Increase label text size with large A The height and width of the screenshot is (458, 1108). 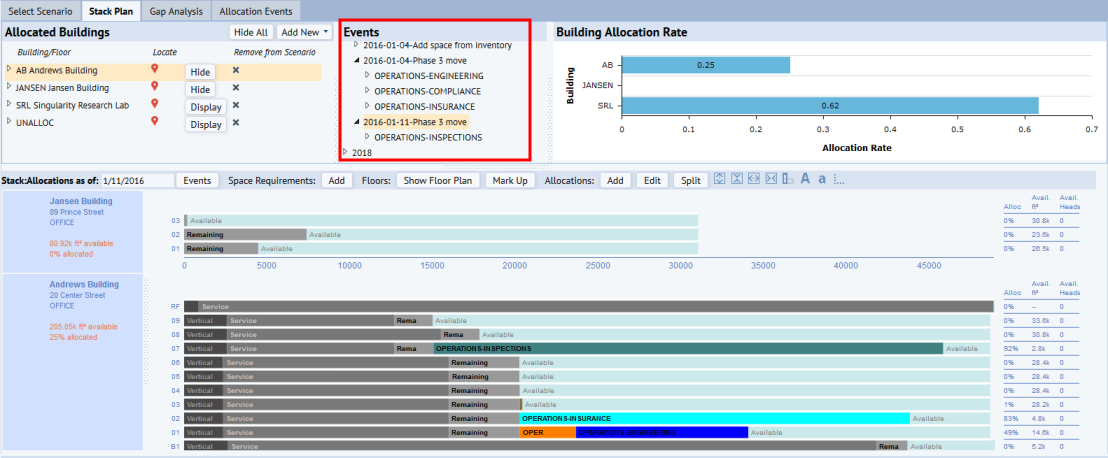[x=805, y=180]
